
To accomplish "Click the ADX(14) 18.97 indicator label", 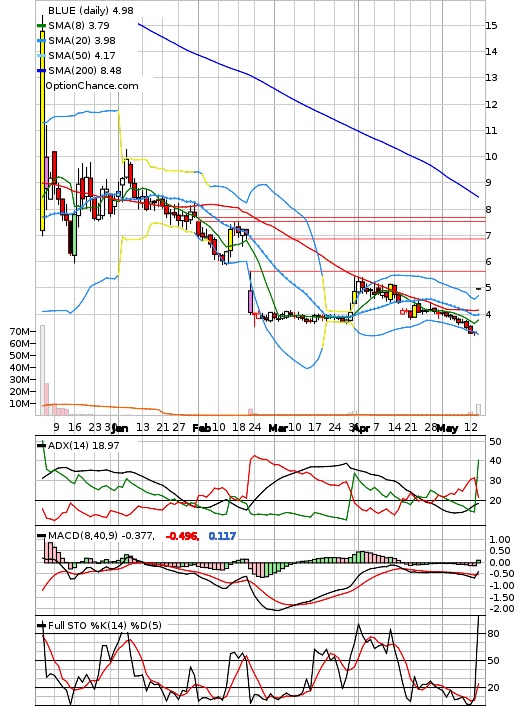I will (x=84, y=445).
